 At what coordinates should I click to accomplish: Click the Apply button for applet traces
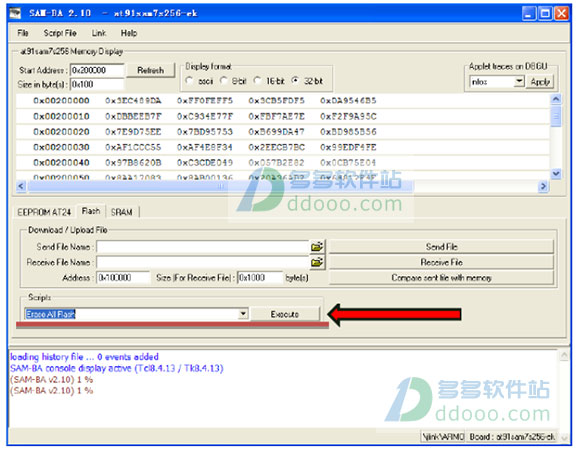540,82
